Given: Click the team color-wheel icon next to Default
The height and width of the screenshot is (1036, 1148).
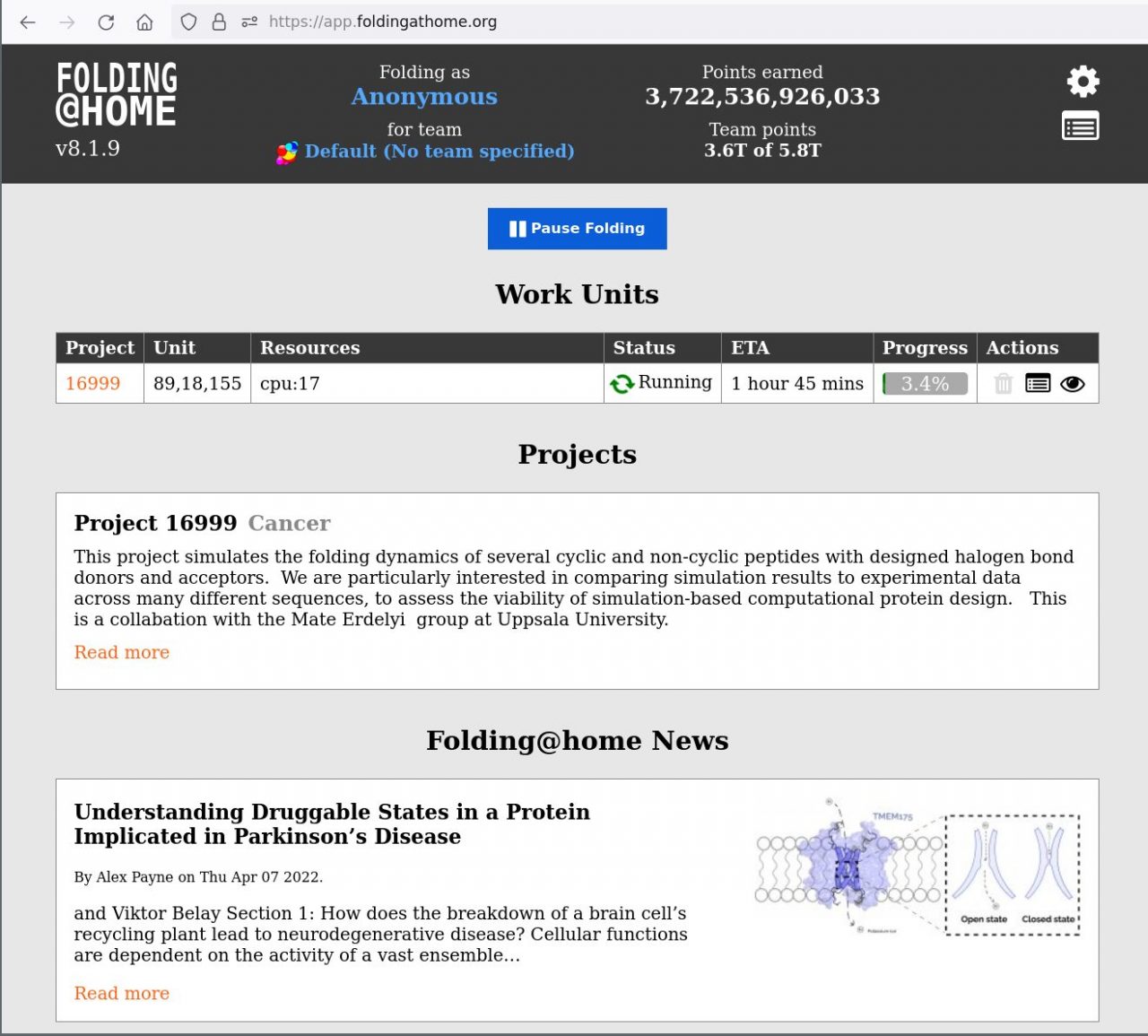Looking at the screenshot, I should pos(286,152).
